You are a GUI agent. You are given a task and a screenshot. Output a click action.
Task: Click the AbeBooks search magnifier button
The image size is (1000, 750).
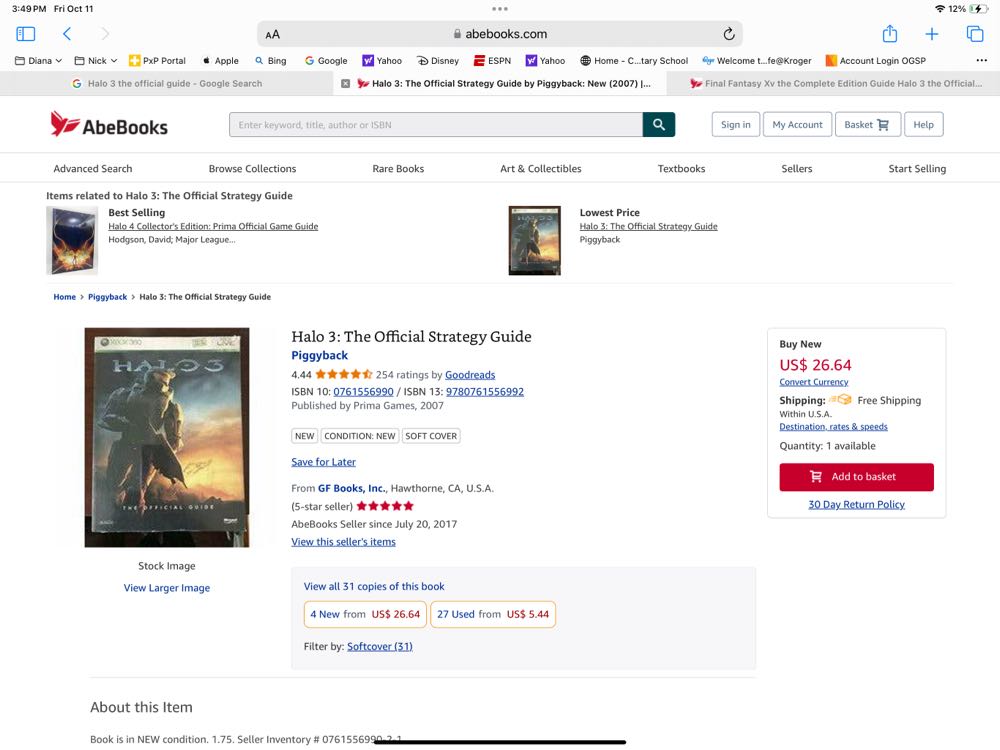click(x=658, y=125)
